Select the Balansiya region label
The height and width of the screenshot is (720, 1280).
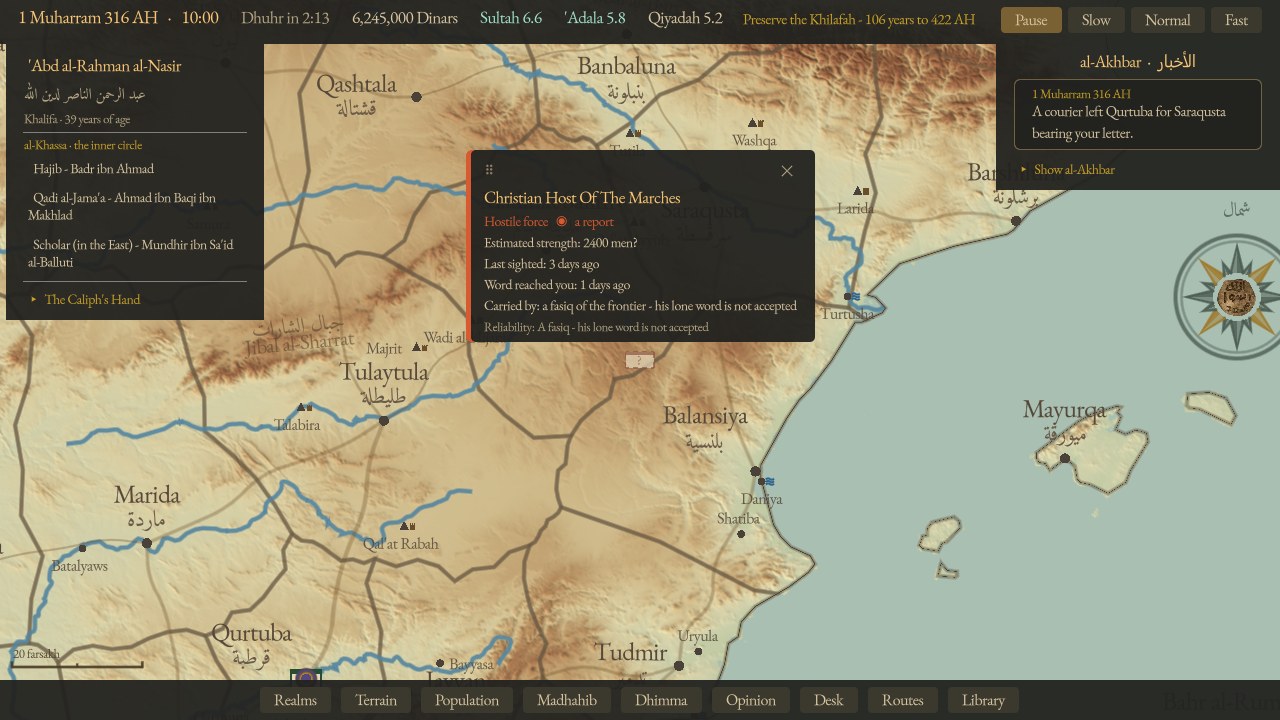705,416
